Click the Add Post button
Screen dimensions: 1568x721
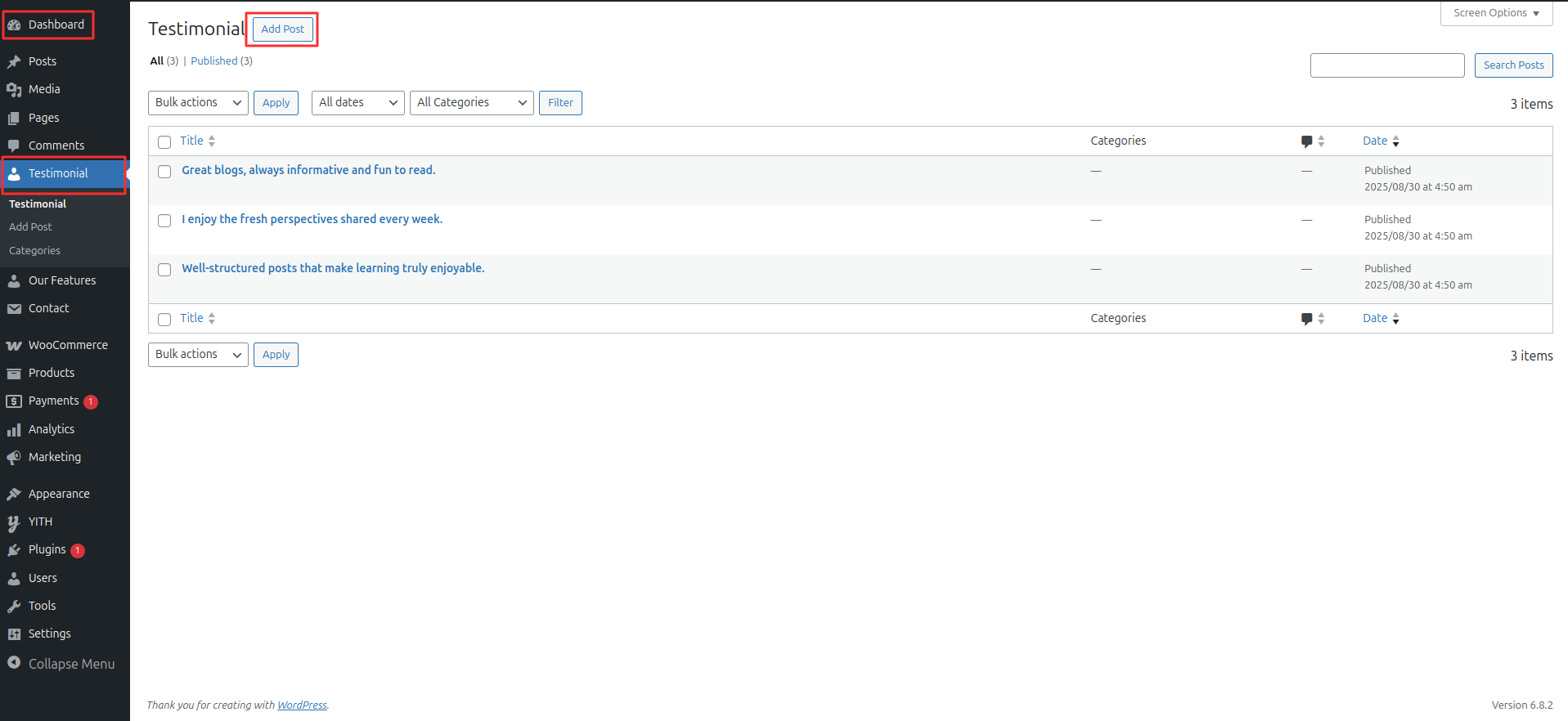(282, 29)
